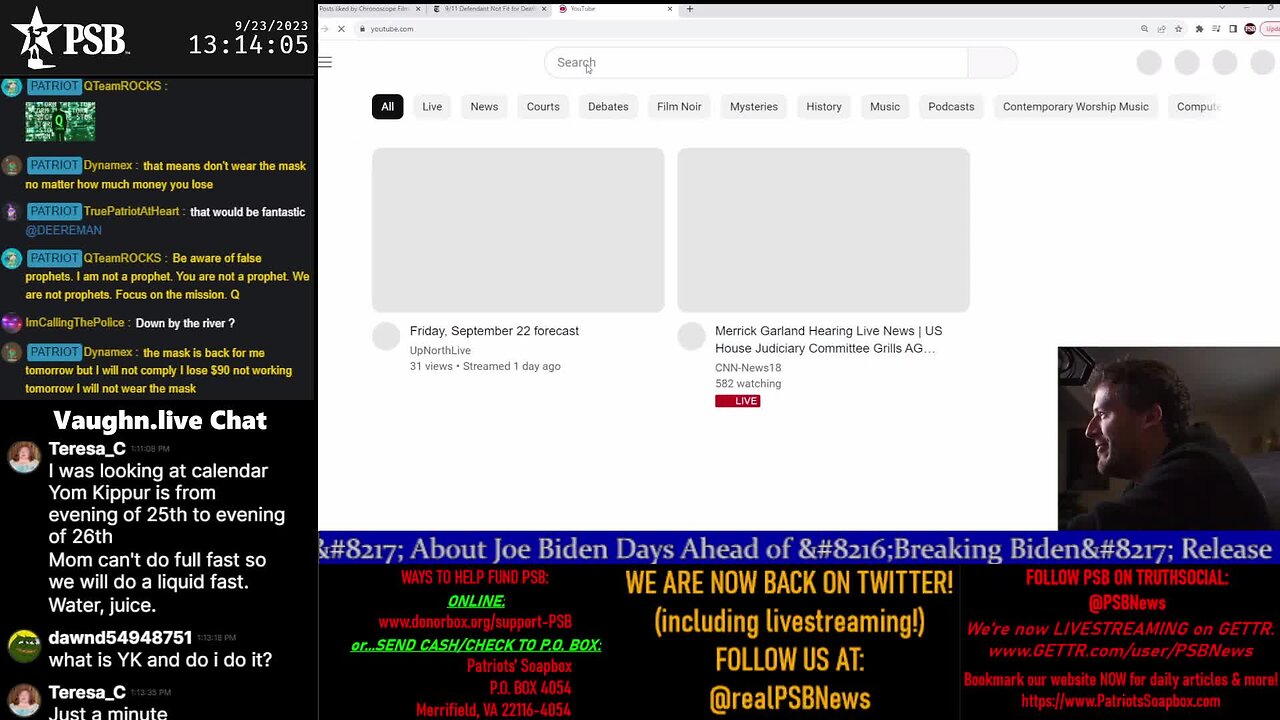Focus the YouTube Search box

[x=756, y=62]
